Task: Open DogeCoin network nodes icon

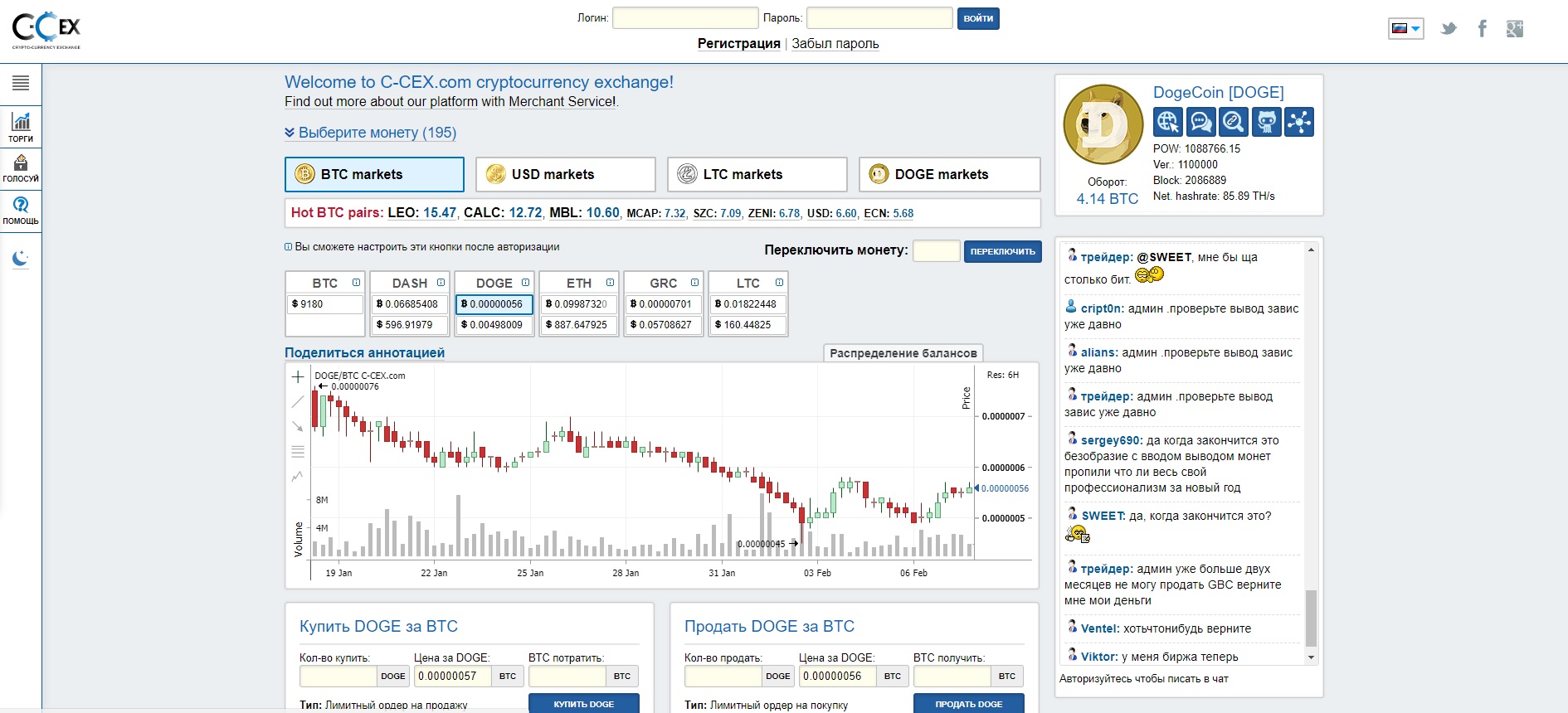Action: click(x=1299, y=122)
